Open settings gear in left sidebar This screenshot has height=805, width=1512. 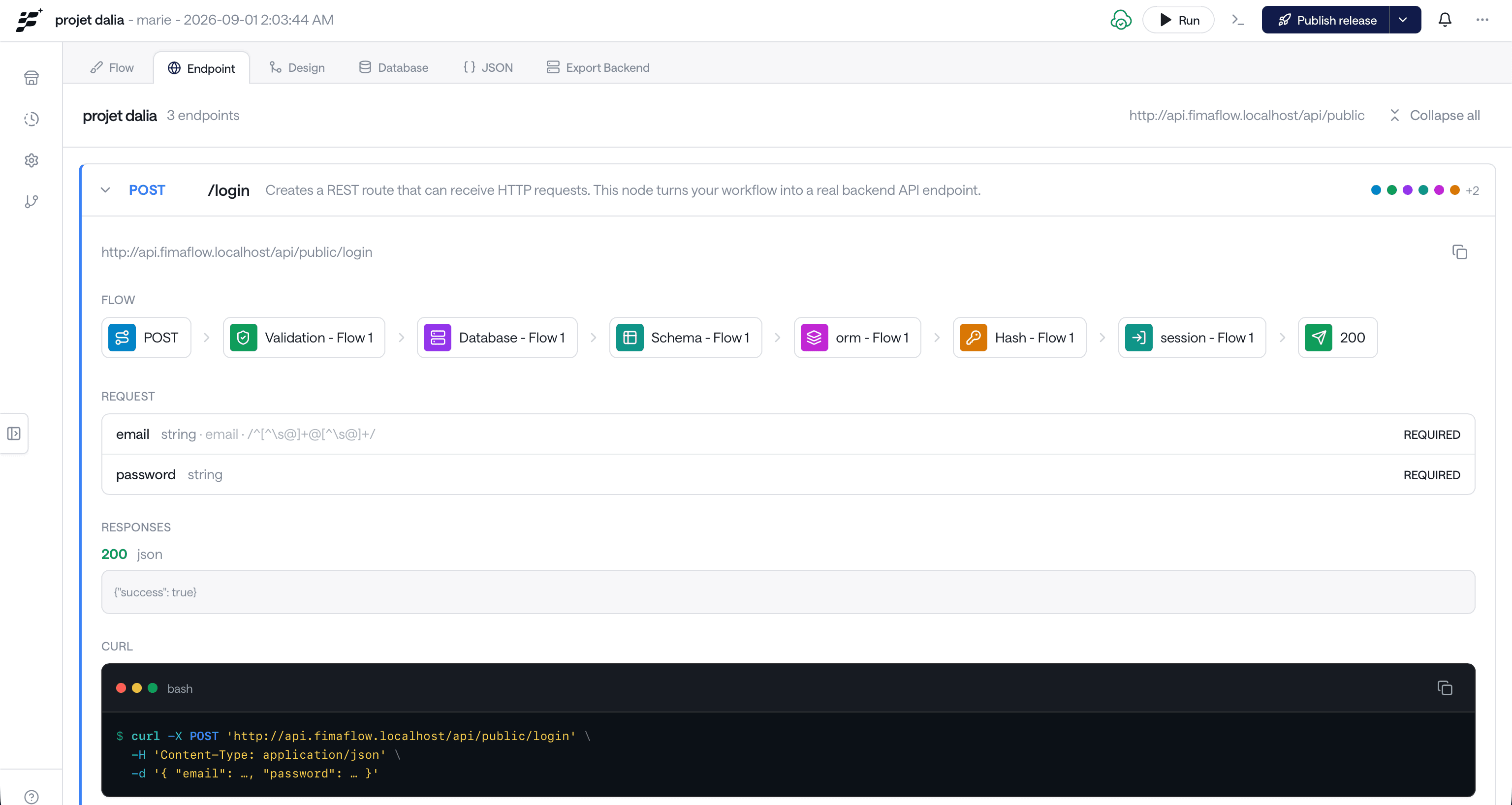(x=31, y=160)
